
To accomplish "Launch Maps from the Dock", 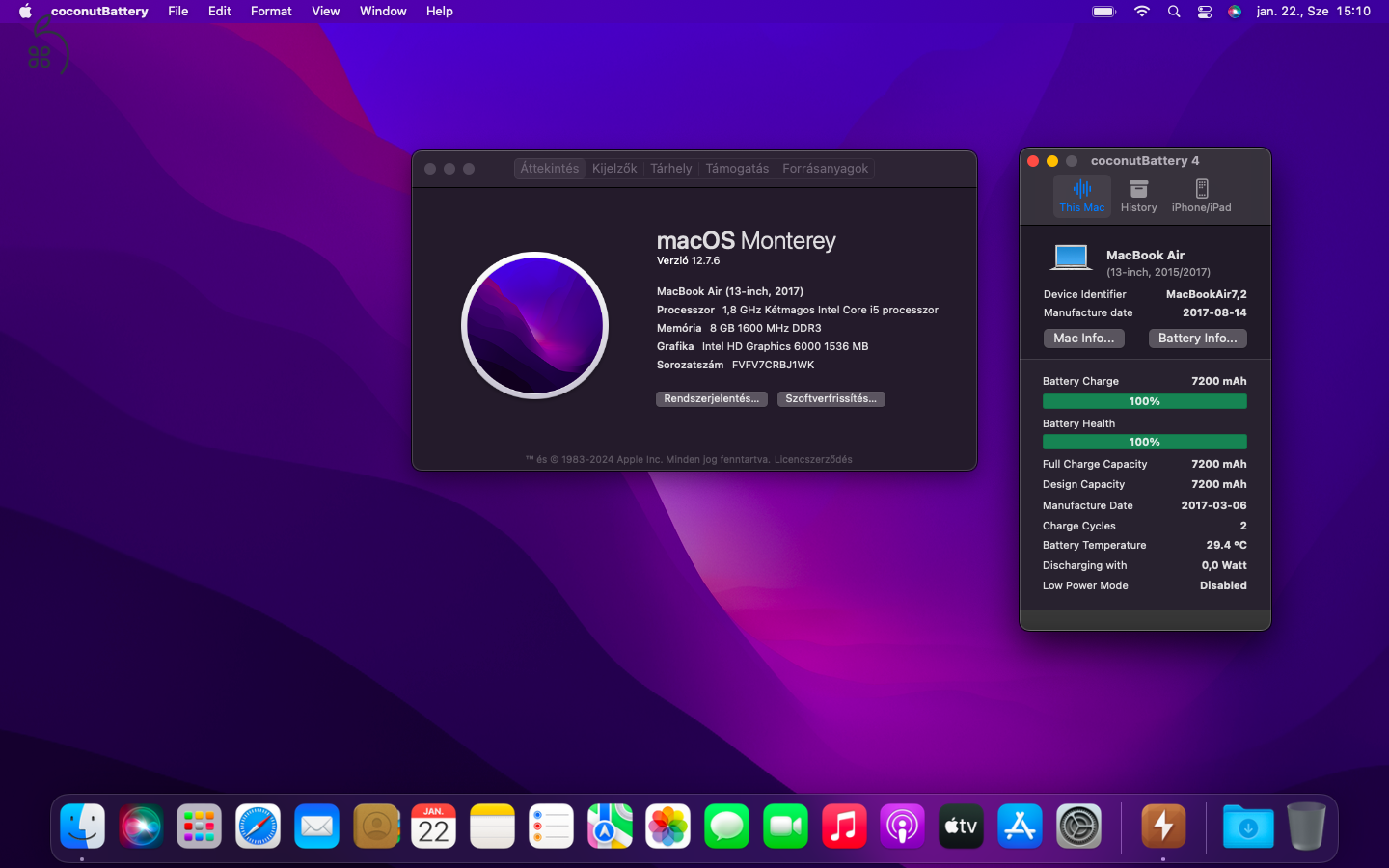I will point(610,827).
